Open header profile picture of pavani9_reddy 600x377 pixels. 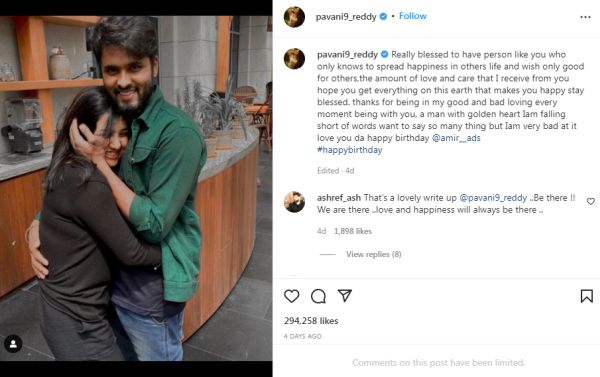click(x=294, y=17)
